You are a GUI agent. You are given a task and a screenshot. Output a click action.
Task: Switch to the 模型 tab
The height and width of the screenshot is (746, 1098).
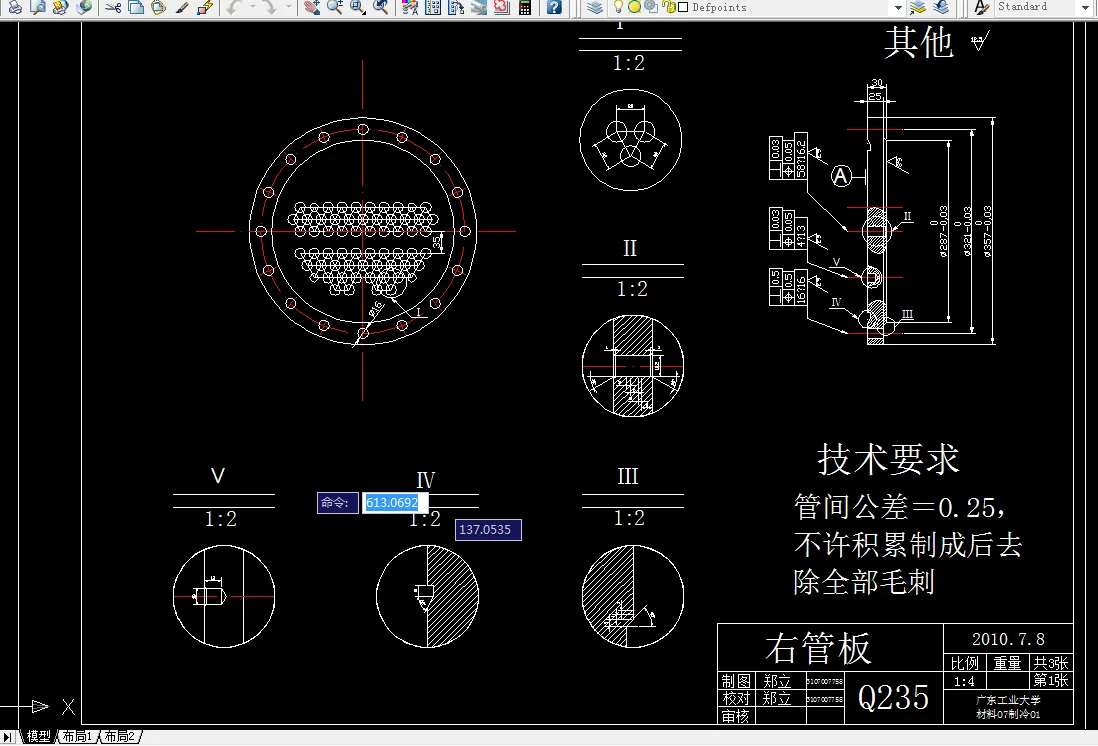tap(39, 736)
